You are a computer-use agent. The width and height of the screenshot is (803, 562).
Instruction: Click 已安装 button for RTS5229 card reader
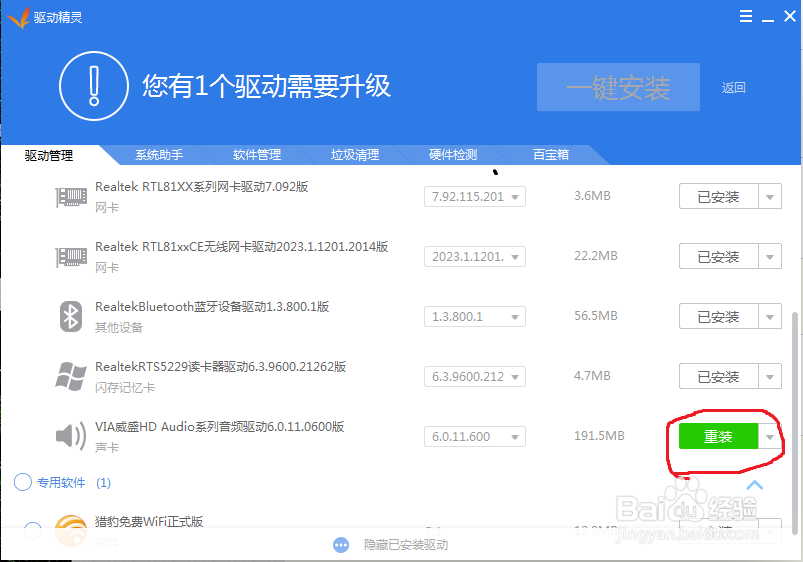point(719,377)
